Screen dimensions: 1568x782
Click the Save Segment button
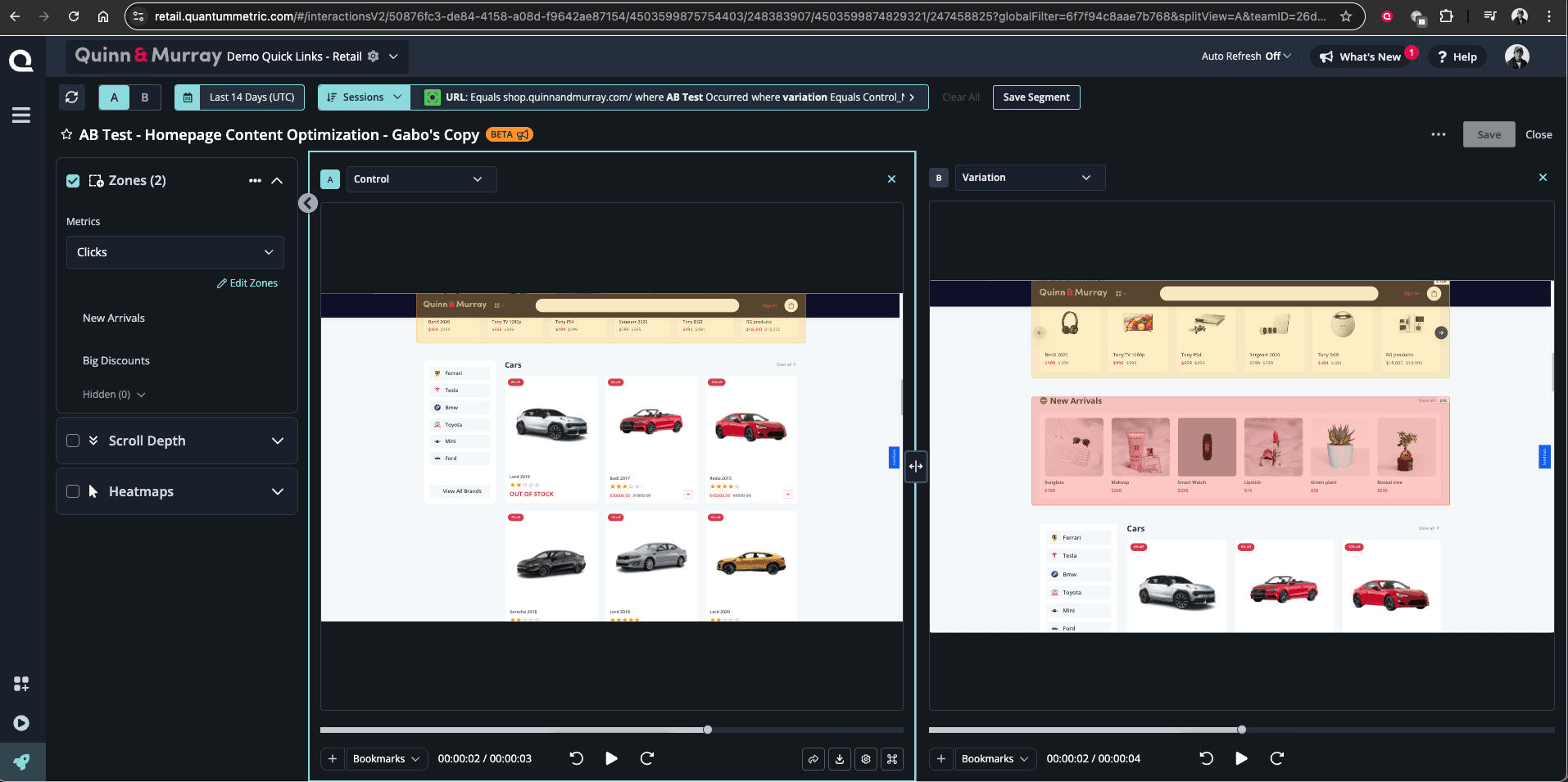coord(1036,97)
